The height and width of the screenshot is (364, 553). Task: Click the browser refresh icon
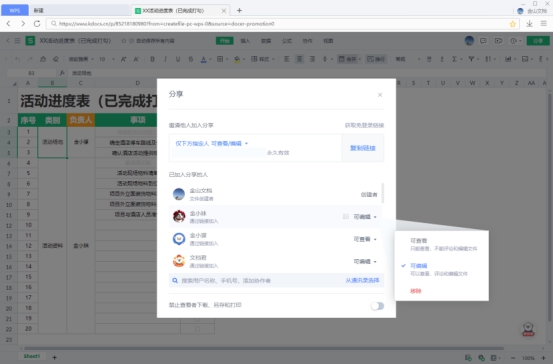coord(37,24)
